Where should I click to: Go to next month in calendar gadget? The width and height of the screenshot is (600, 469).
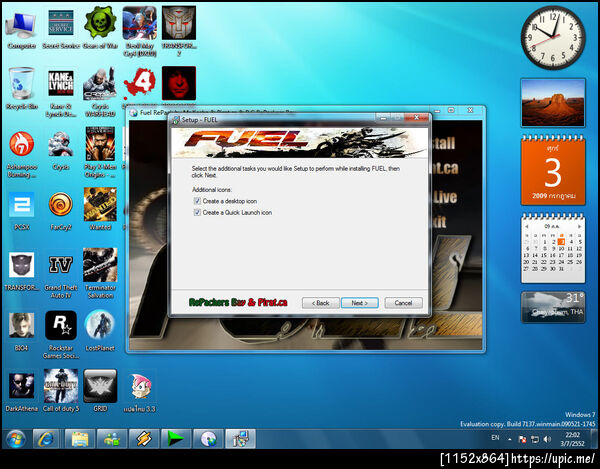pos(579,226)
